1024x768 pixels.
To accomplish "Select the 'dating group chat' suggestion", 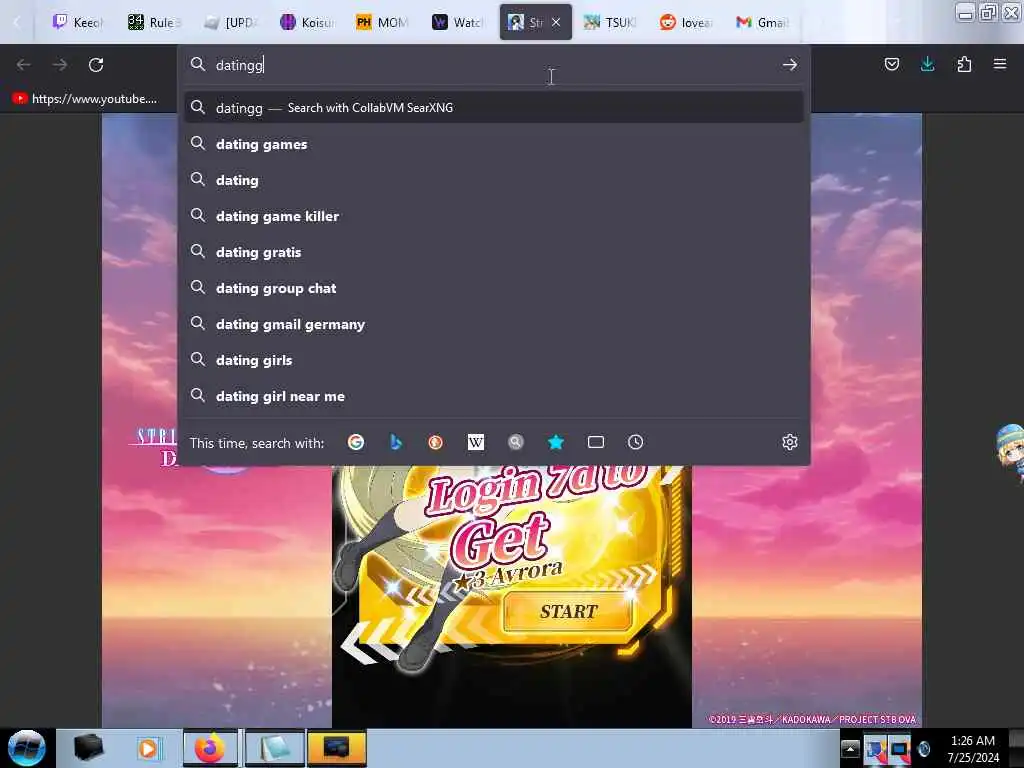I will pos(494,287).
